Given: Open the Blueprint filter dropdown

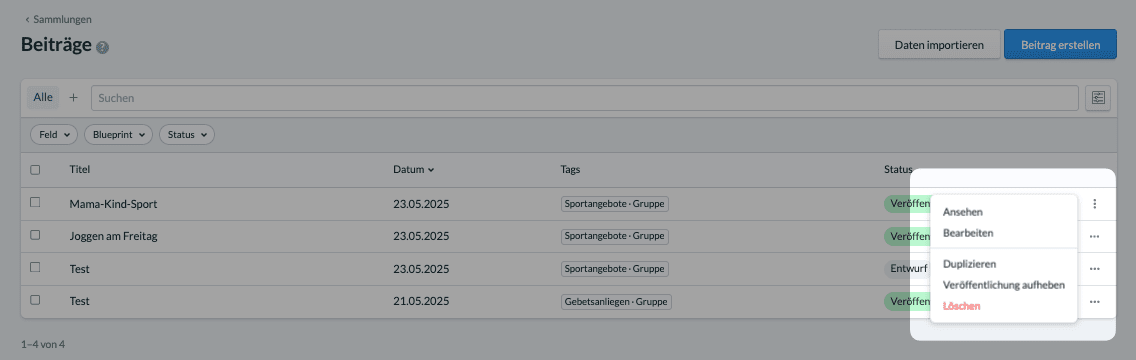Looking at the screenshot, I should coord(119,135).
